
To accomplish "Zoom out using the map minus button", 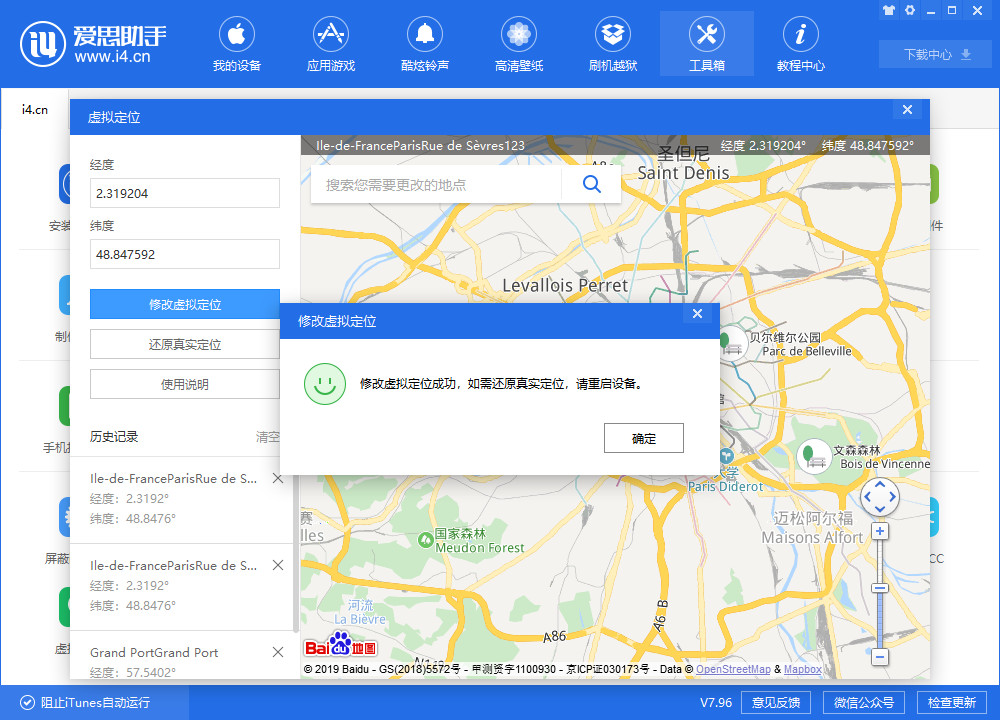I will click(x=879, y=657).
